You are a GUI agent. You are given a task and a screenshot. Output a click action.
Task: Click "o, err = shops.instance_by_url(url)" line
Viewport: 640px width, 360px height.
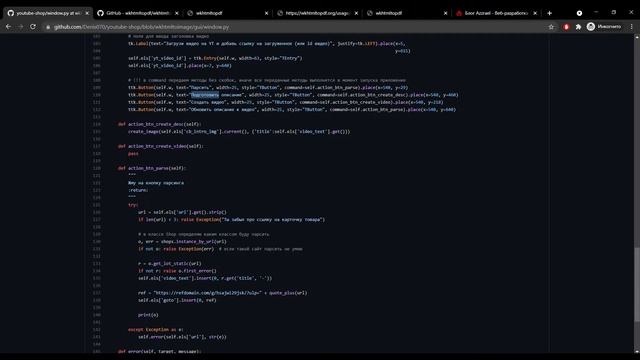182,242
